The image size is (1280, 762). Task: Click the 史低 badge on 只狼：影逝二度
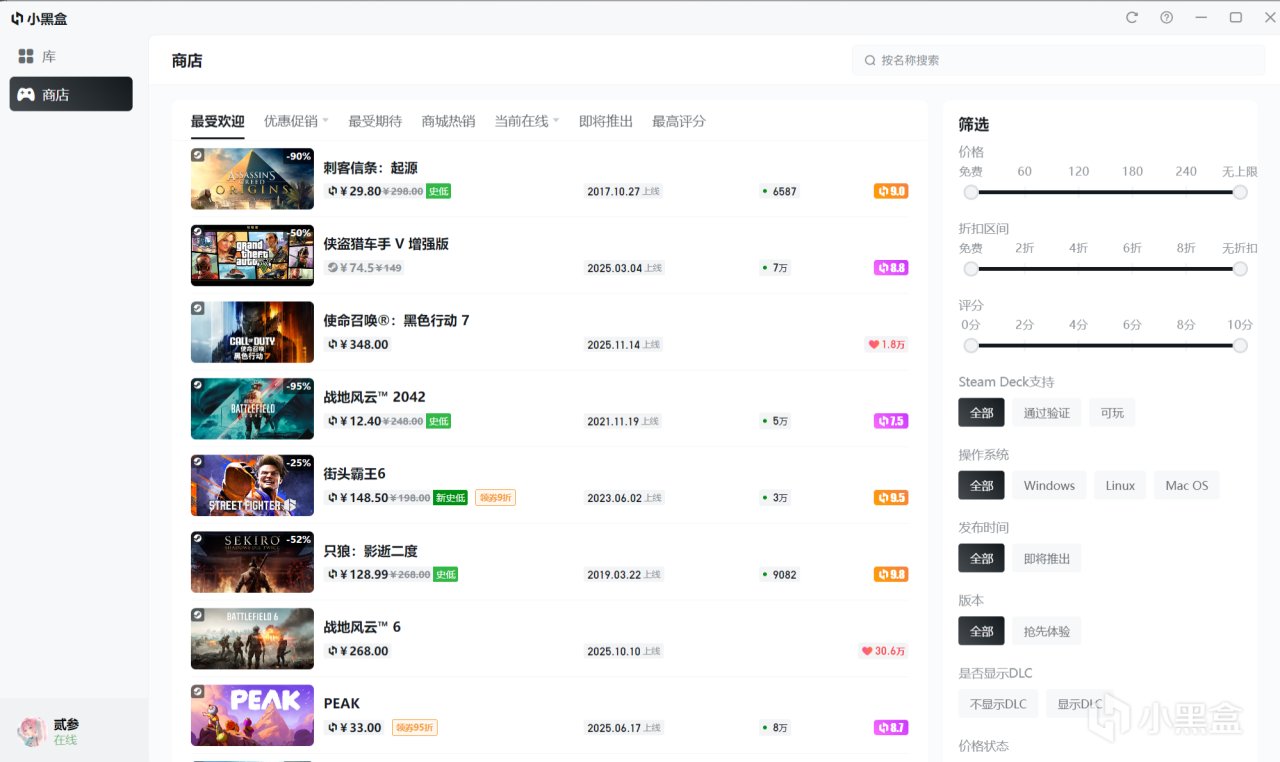pos(445,574)
